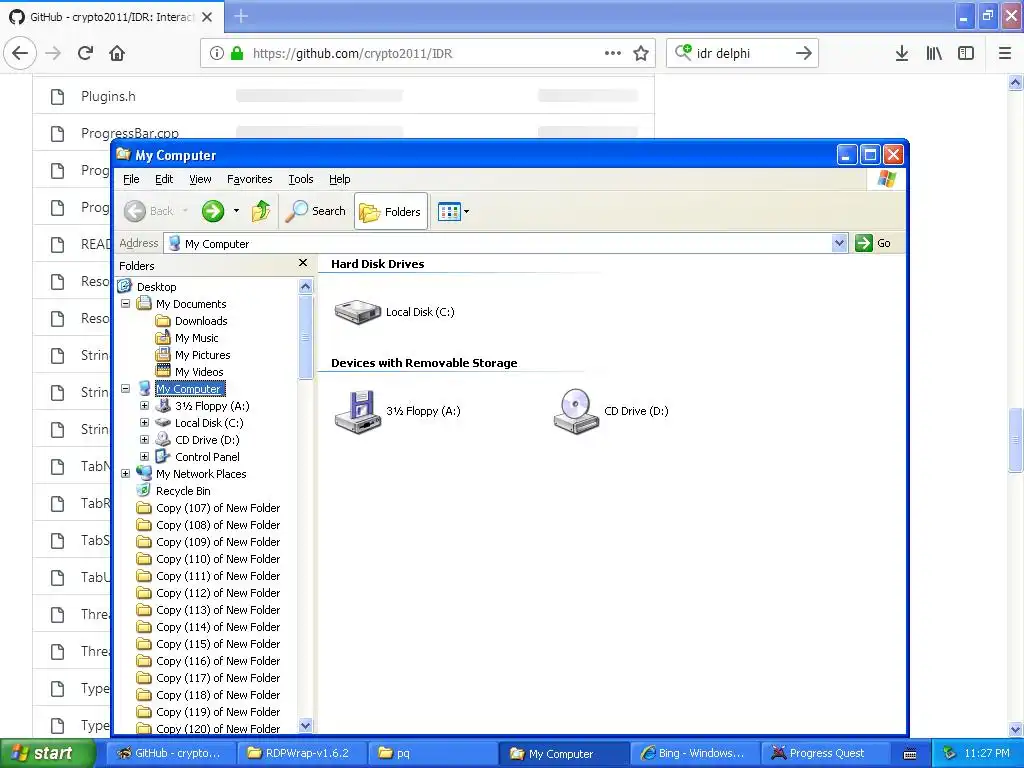Toggle the Folders pane button
Screen dimensions: 1024x768
[x=391, y=212]
